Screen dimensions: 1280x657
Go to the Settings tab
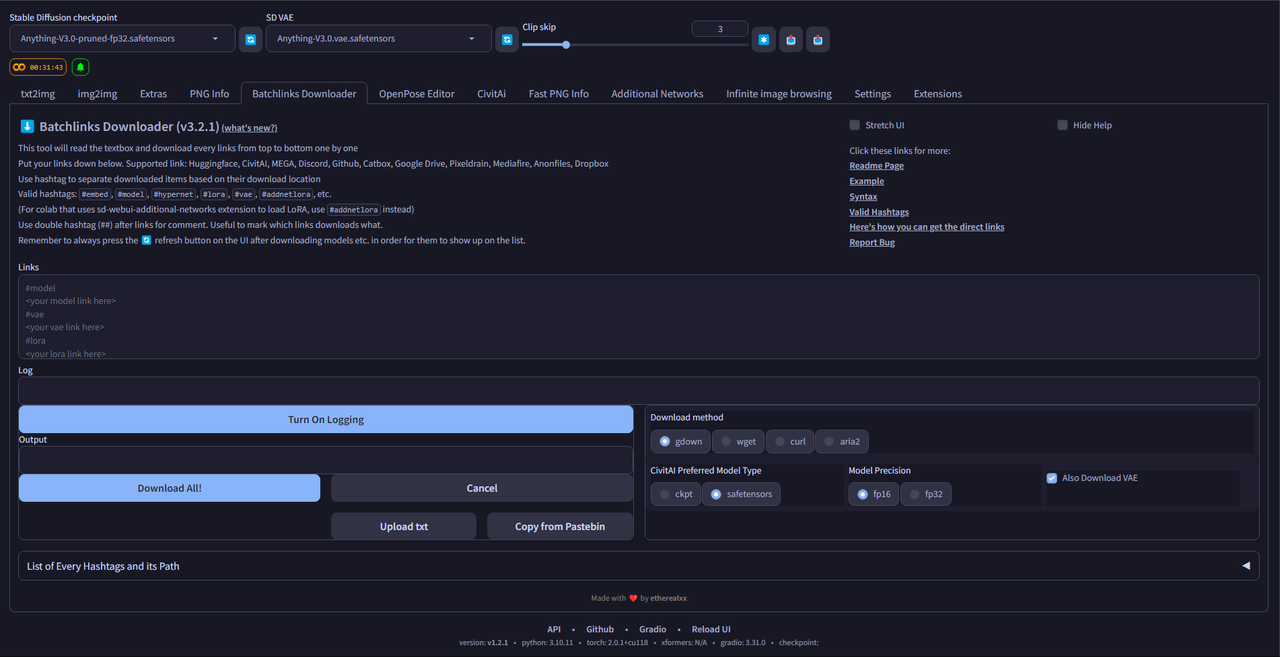872,93
